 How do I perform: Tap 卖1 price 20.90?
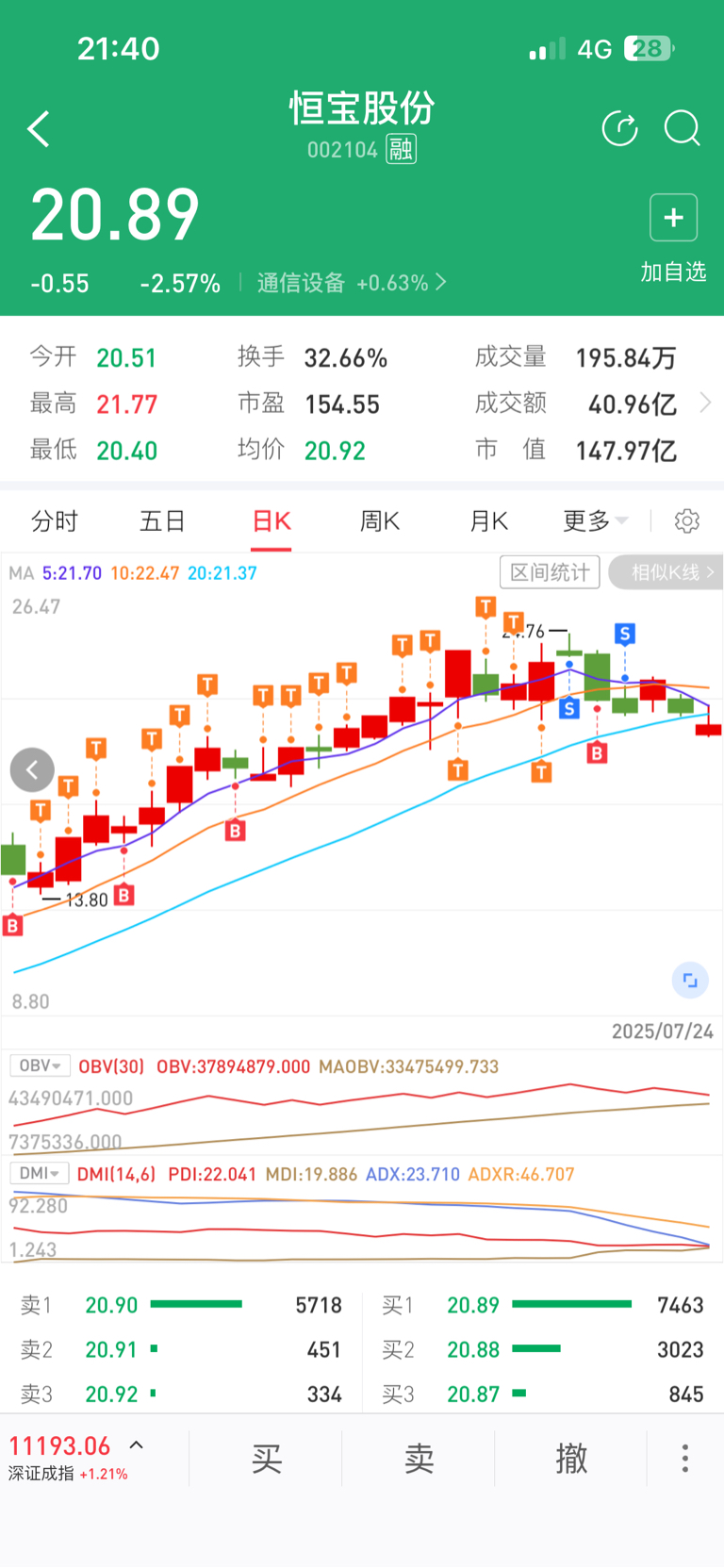tap(111, 1305)
